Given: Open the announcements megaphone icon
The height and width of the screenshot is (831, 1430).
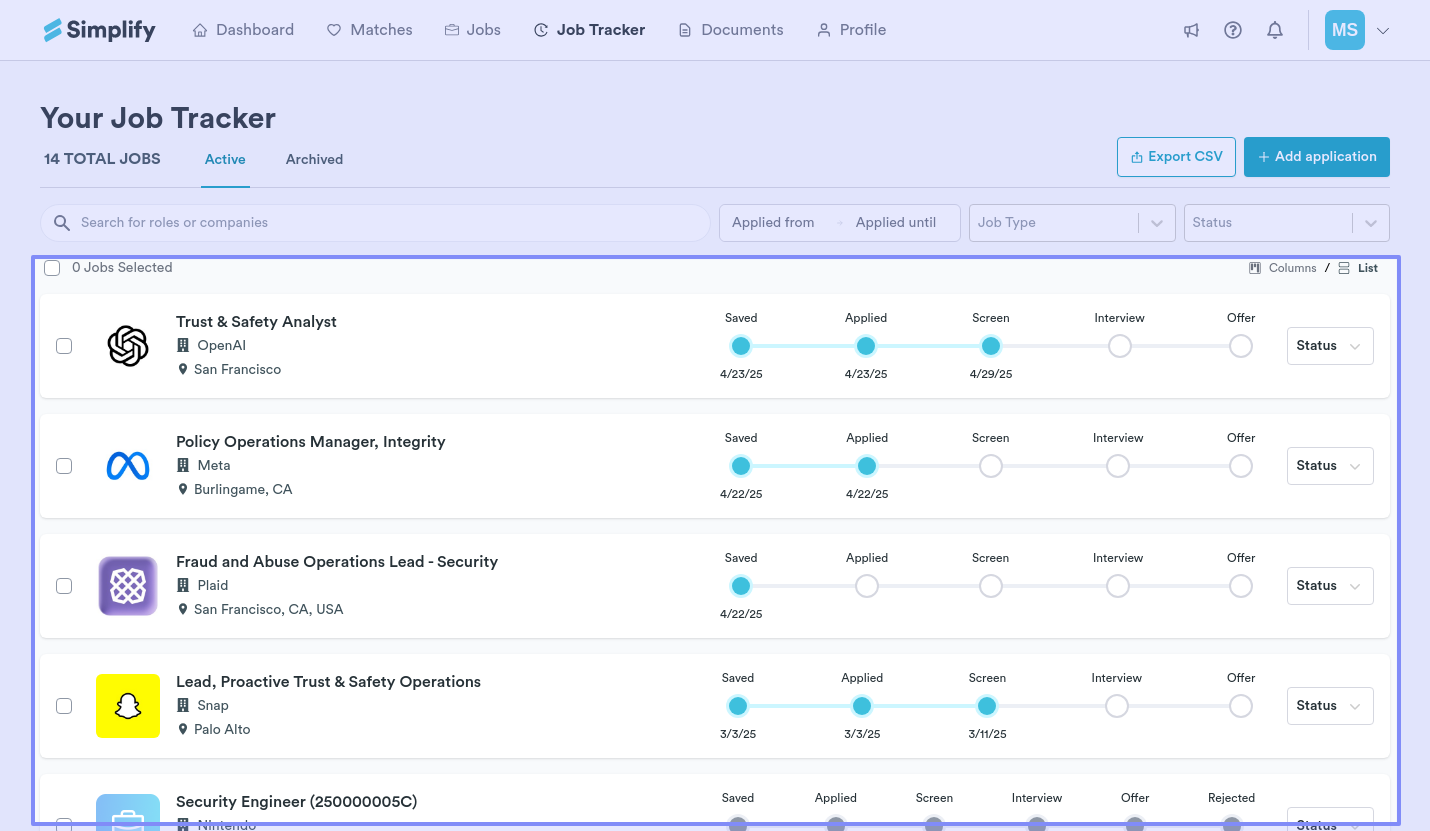Looking at the screenshot, I should pos(1191,30).
